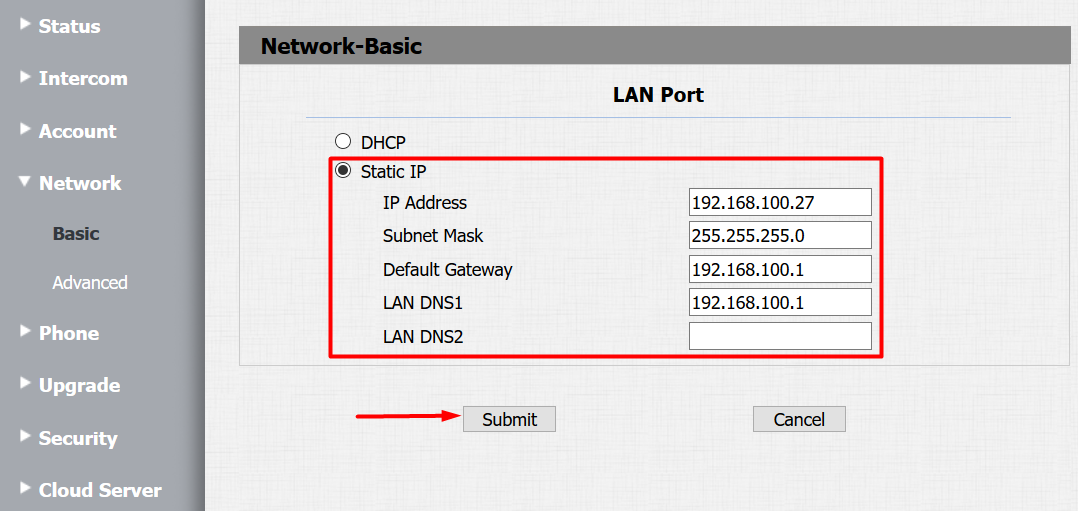1078x511 pixels.
Task: Focus the Default Gateway field
Action: [x=780, y=269]
